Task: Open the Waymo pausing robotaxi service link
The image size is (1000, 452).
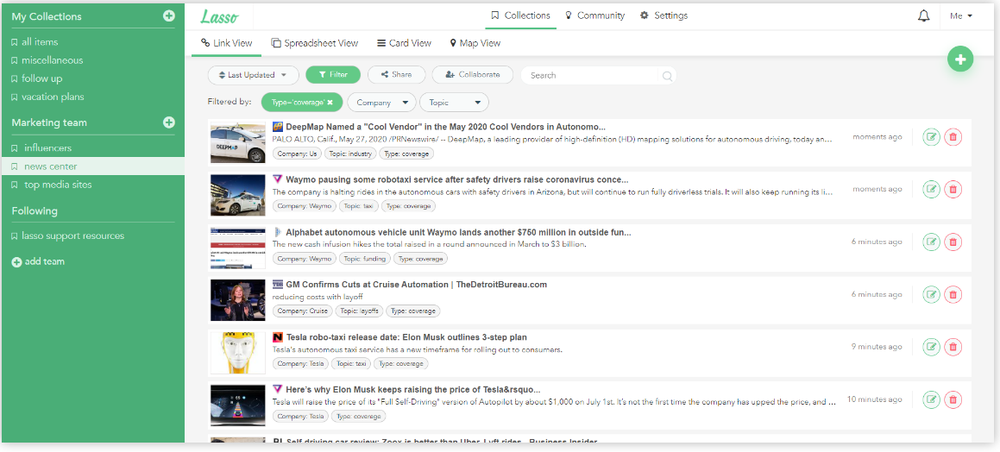Action: point(457,180)
